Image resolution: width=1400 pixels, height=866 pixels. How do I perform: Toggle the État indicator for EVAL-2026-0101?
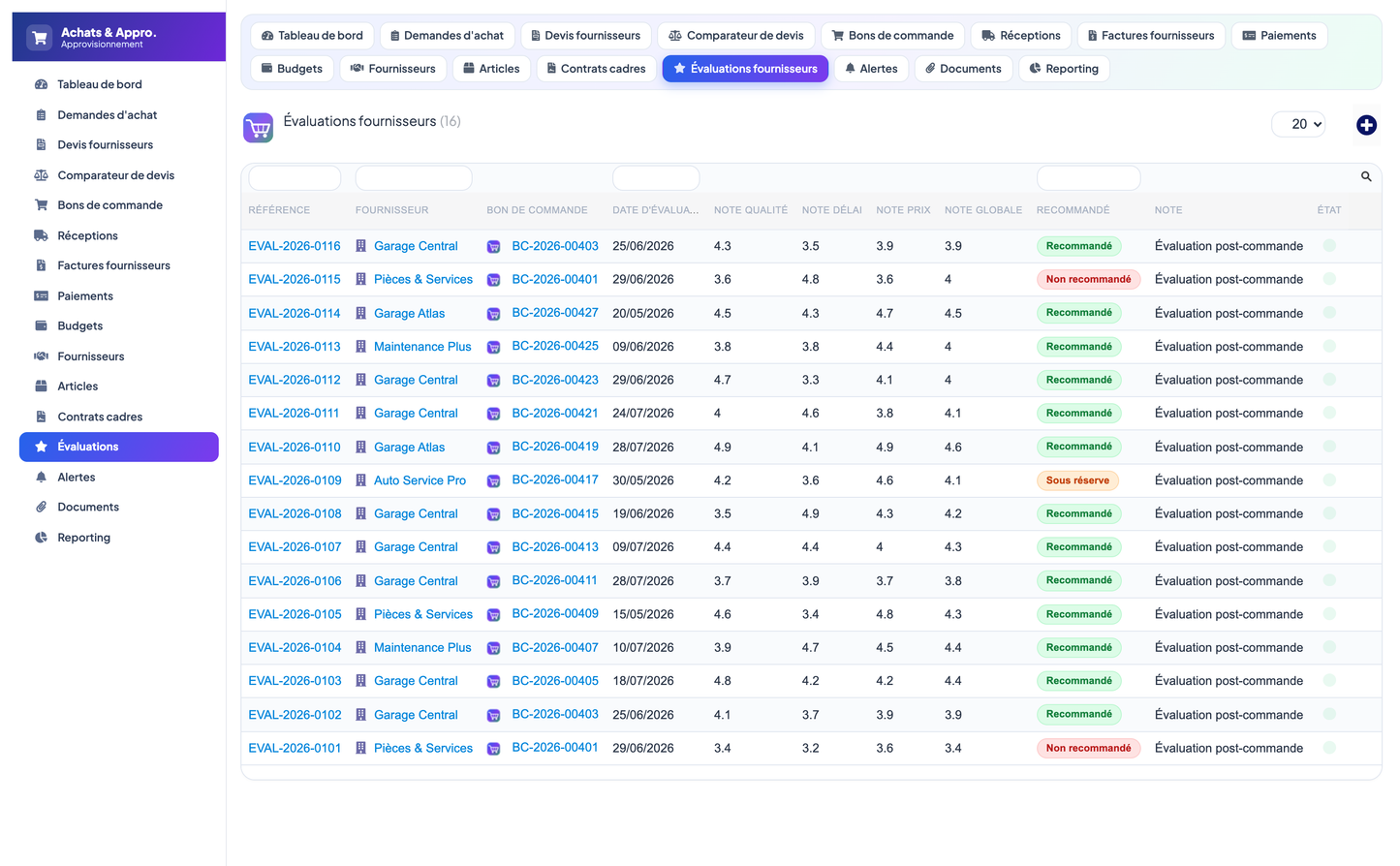pyautogui.click(x=1329, y=748)
